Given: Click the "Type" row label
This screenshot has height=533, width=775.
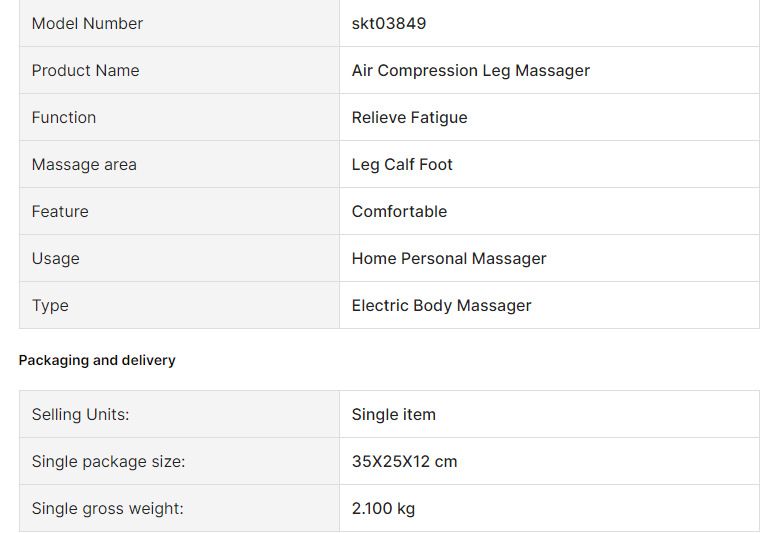Looking at the screenshot, I should tap(50, 305).
